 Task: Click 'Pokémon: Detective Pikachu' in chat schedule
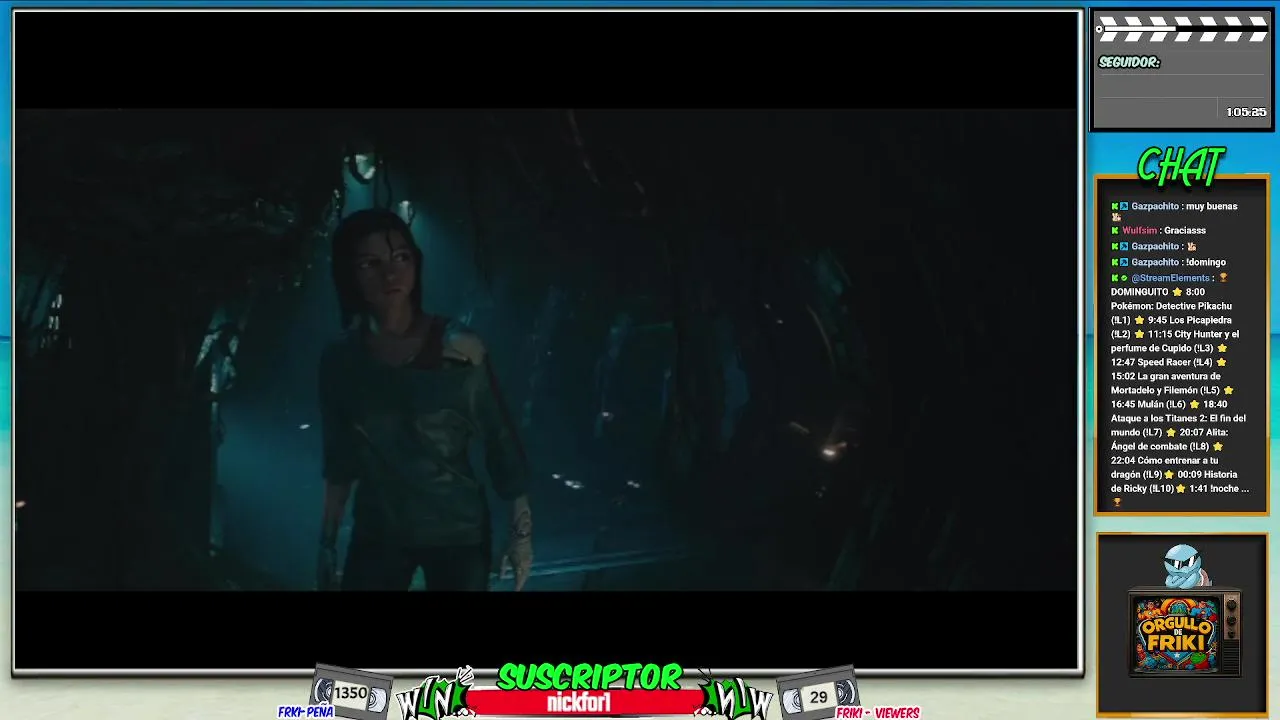[x=1171, y=306]
